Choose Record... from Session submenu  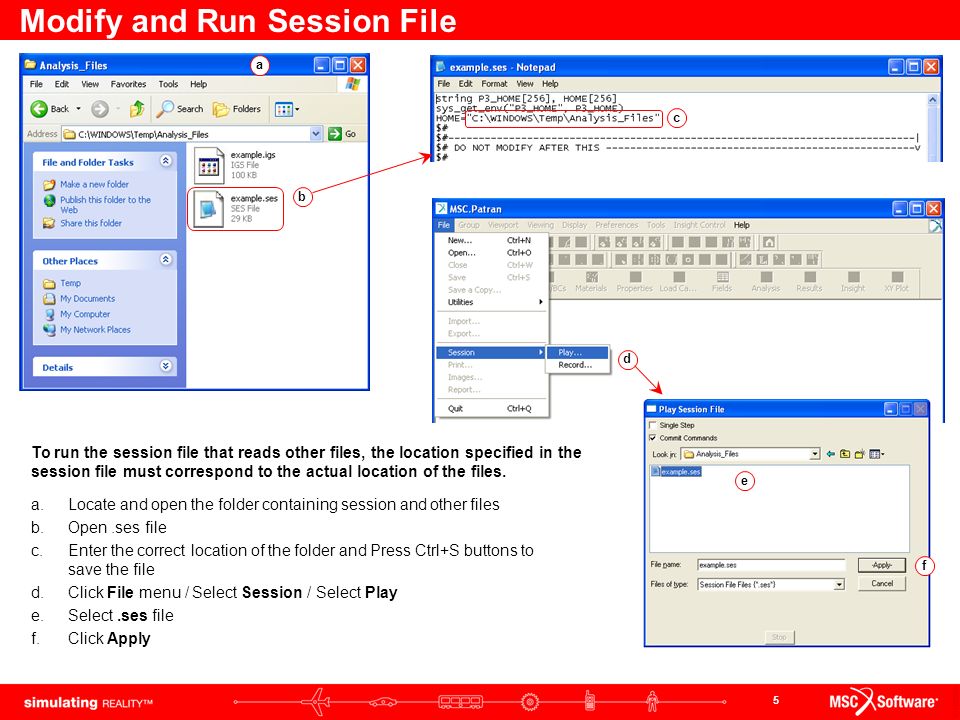[x=577, y=365]
